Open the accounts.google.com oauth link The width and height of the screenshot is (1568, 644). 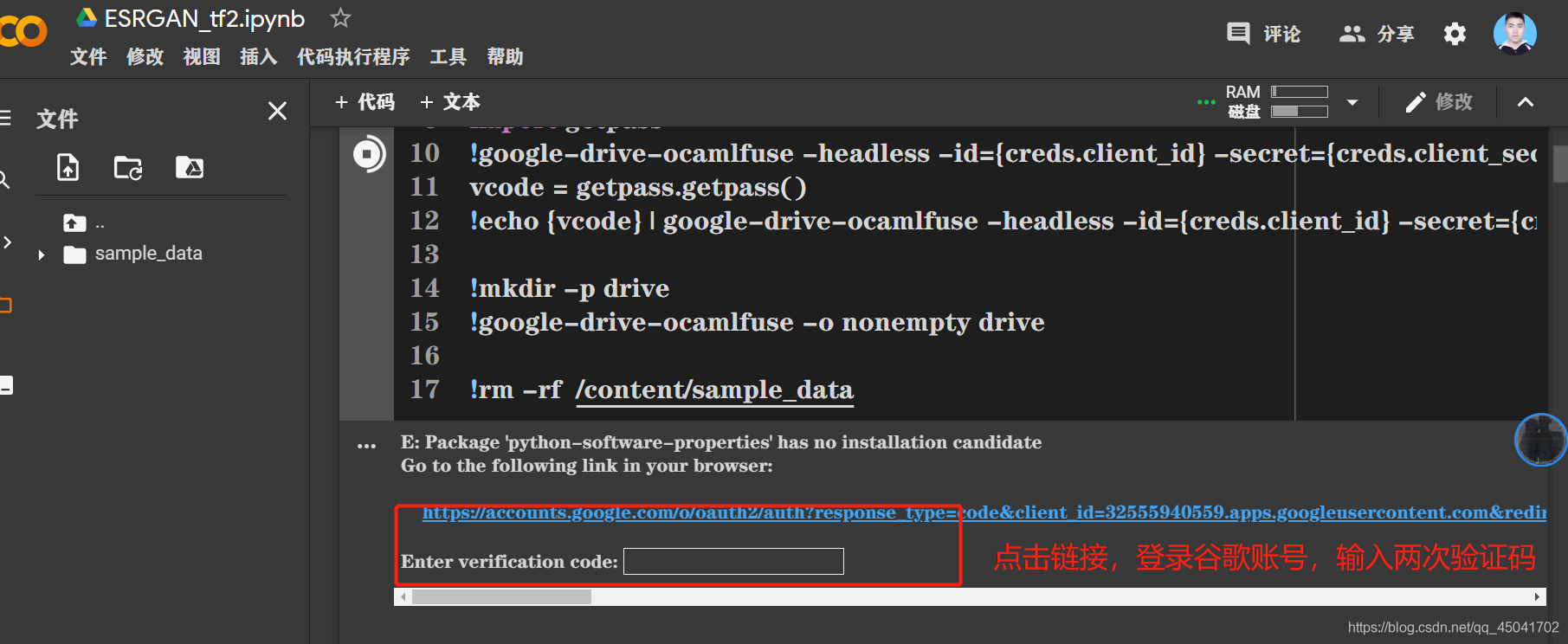pyautogui.click(x=984, y=512)
